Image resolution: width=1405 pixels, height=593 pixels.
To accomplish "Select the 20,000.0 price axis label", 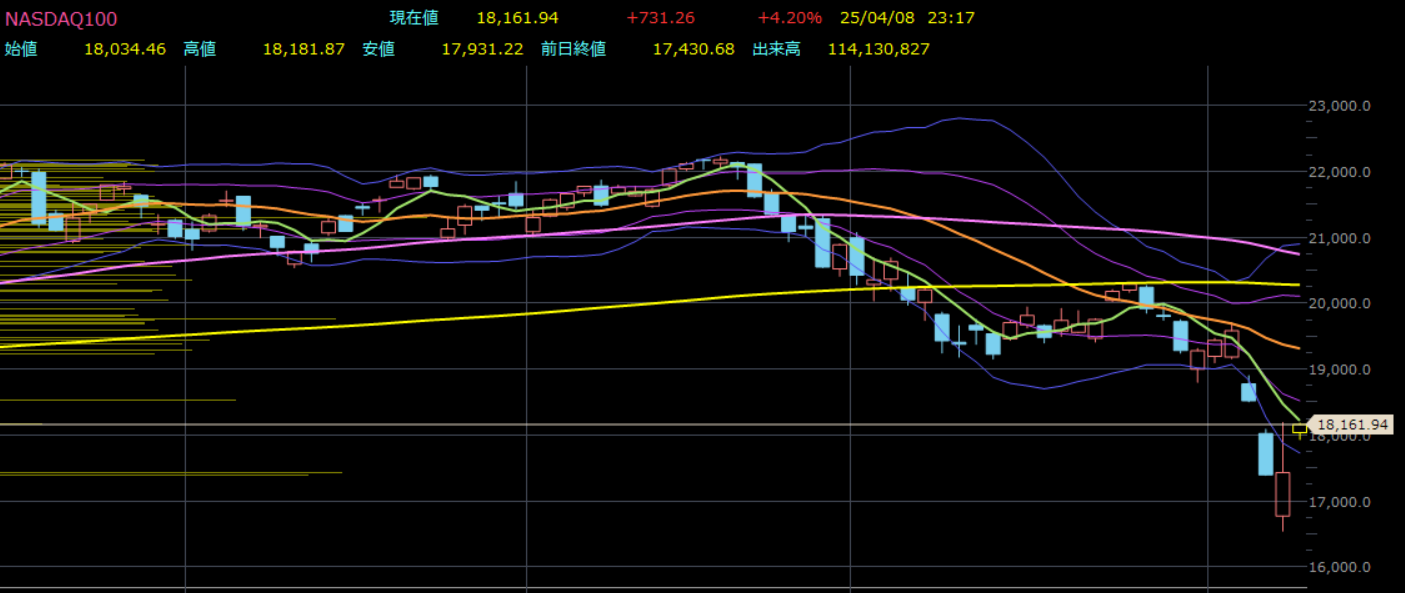I will click(x=1340, y=304).
